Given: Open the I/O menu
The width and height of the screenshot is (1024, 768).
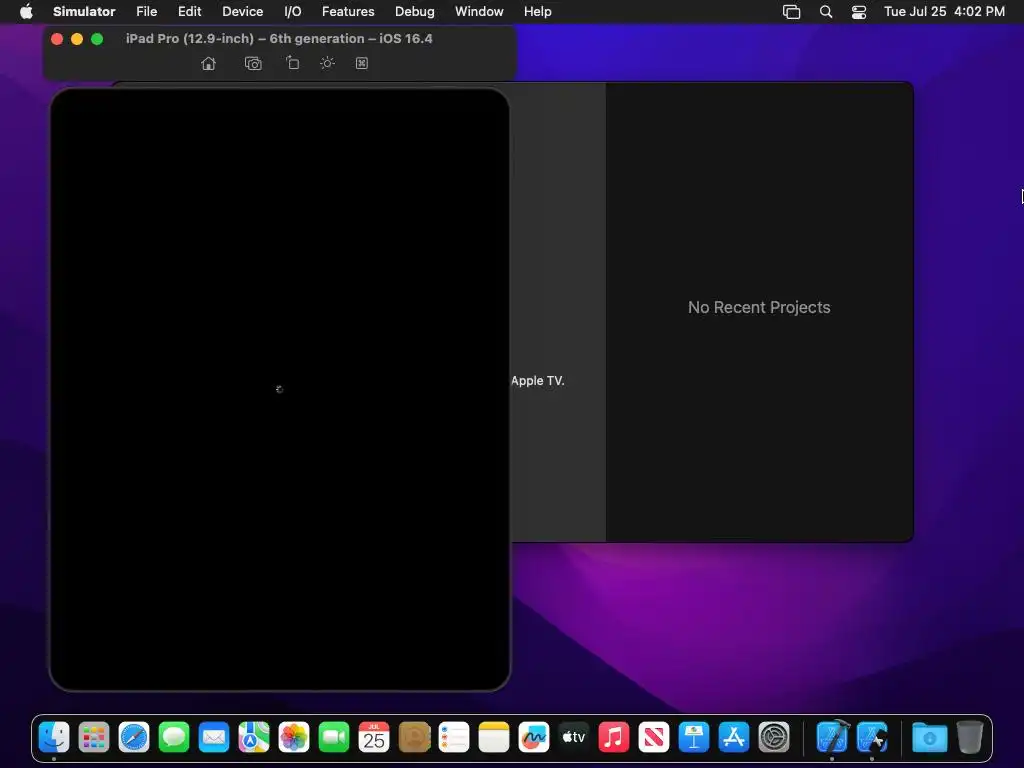Looking at the screenshot, I should pos(293,11).
